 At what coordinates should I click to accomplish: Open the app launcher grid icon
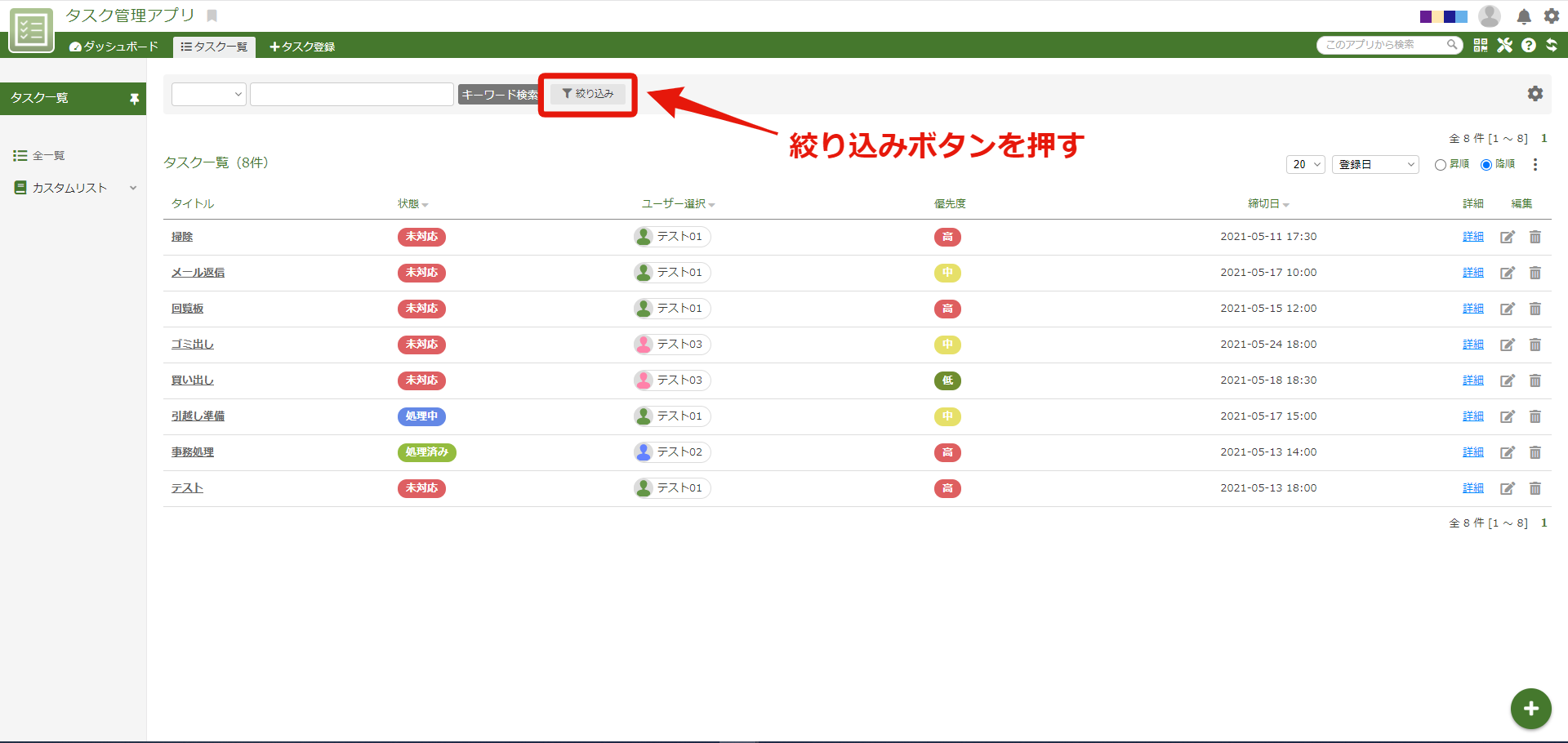point(1480,45)
